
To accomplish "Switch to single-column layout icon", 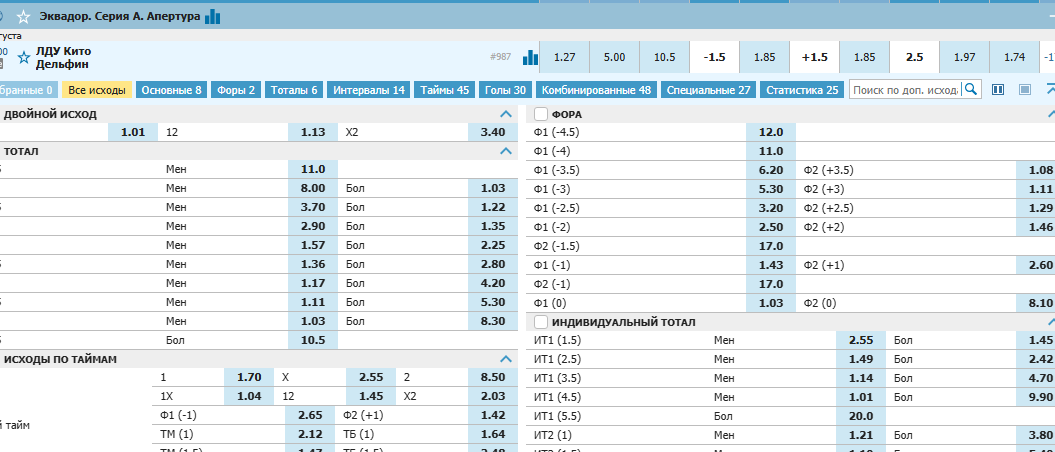I will point(1025,89).
